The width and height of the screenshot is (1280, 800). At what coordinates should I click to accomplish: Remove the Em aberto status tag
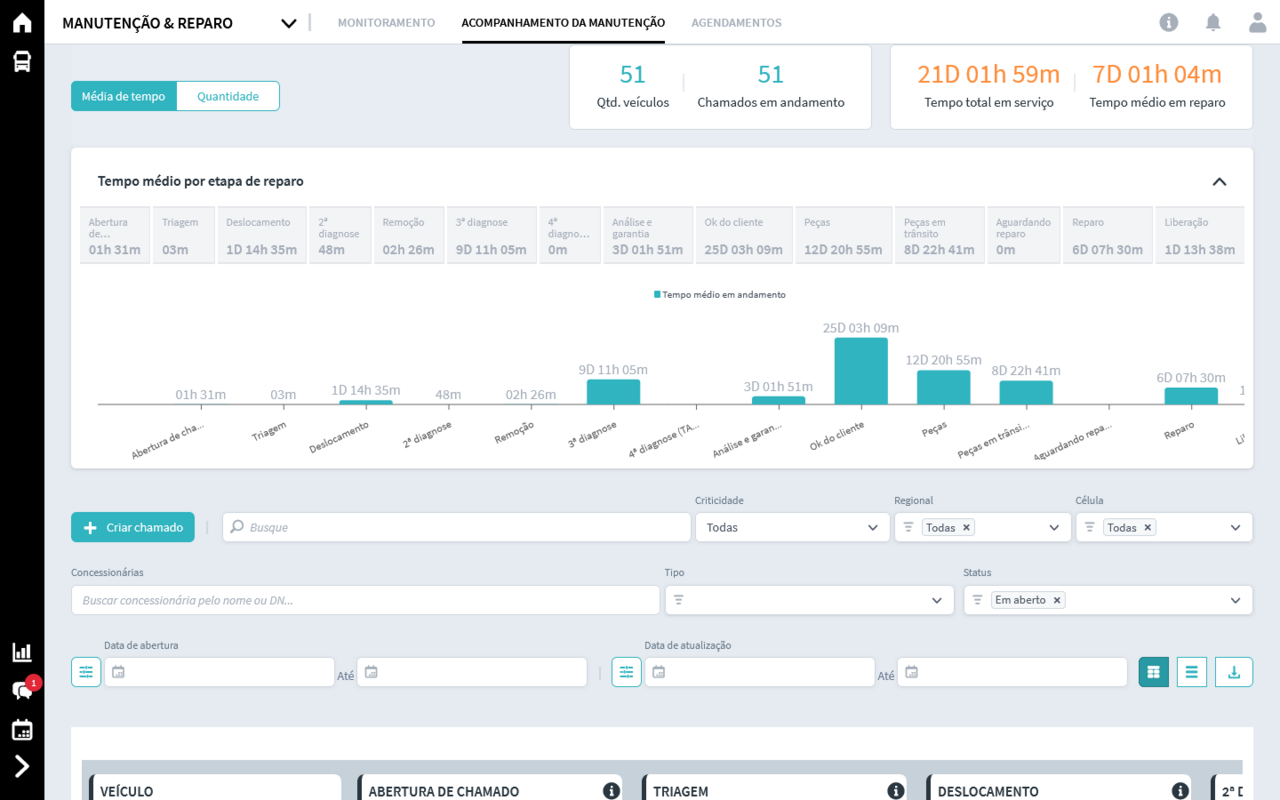pyautogui.click(x=1057, y=600)
